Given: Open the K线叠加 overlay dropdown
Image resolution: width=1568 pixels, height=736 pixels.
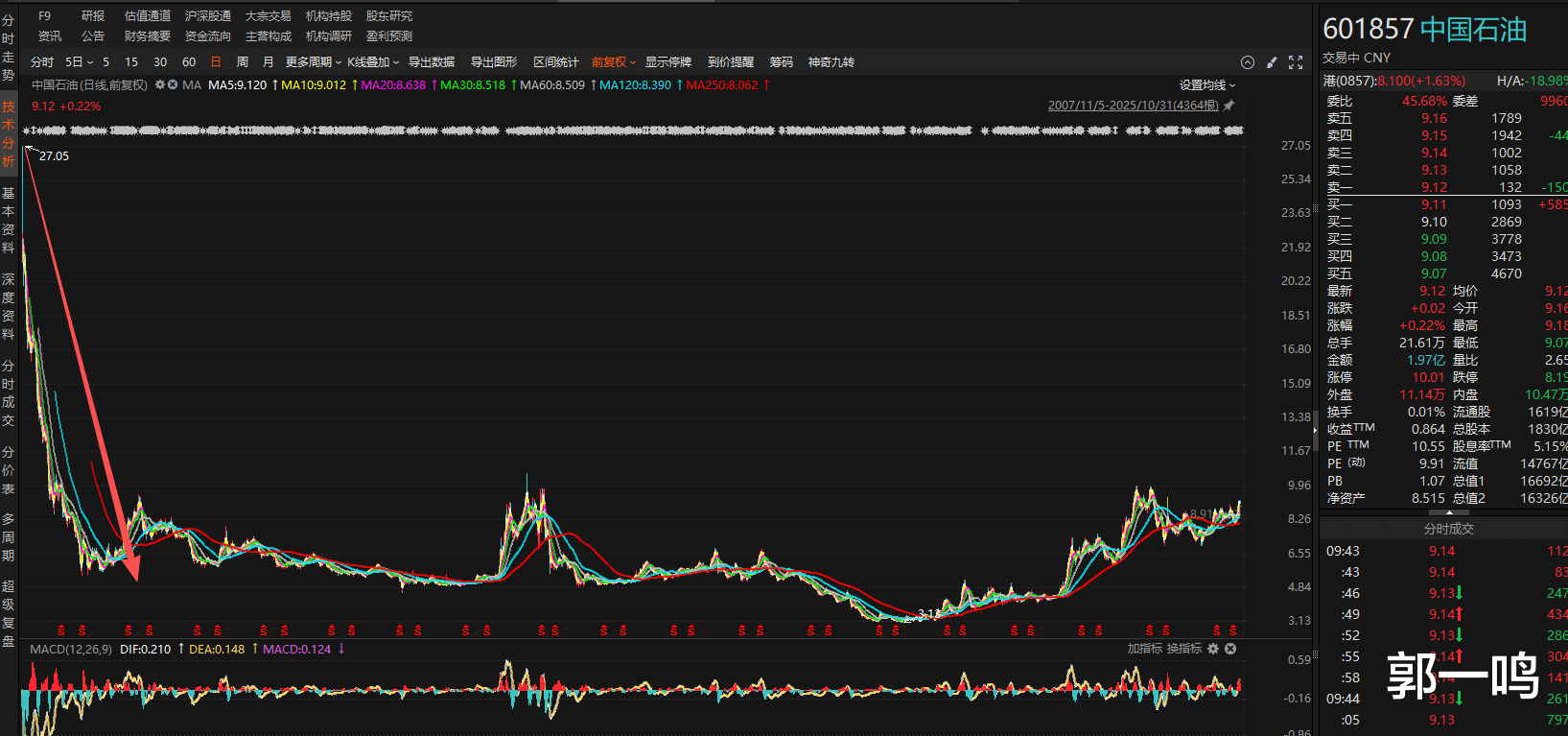Looking at the screenshot, I should (373, 62).
